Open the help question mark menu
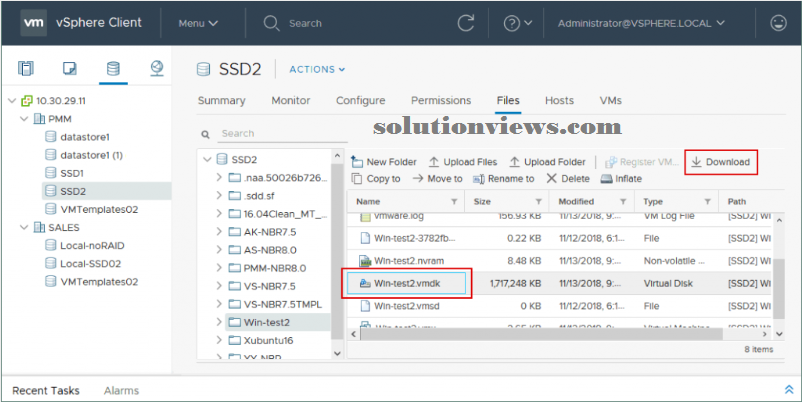Screen dimensions: 802x402 pyautogui.click(x=518, y=23)
